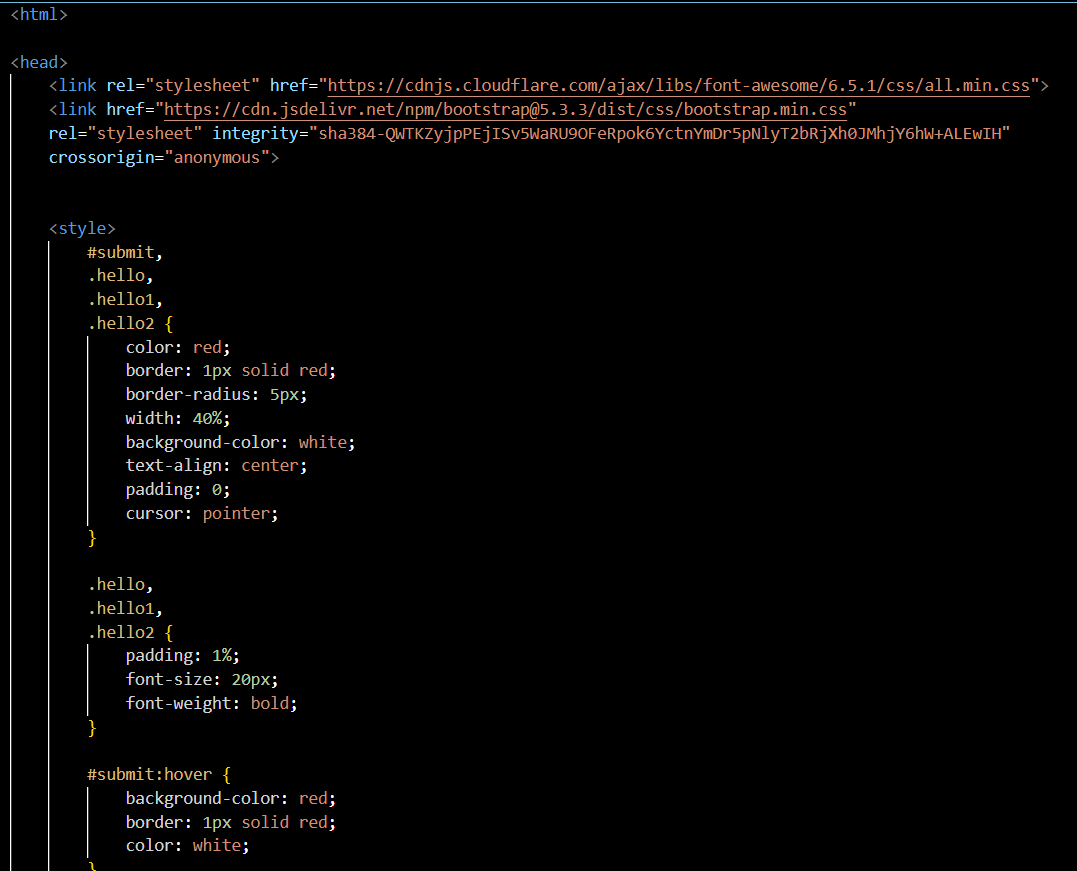Open the Font Awesome all.min.css URL
Screen dimensions: 1077x871
coord(678,86)
